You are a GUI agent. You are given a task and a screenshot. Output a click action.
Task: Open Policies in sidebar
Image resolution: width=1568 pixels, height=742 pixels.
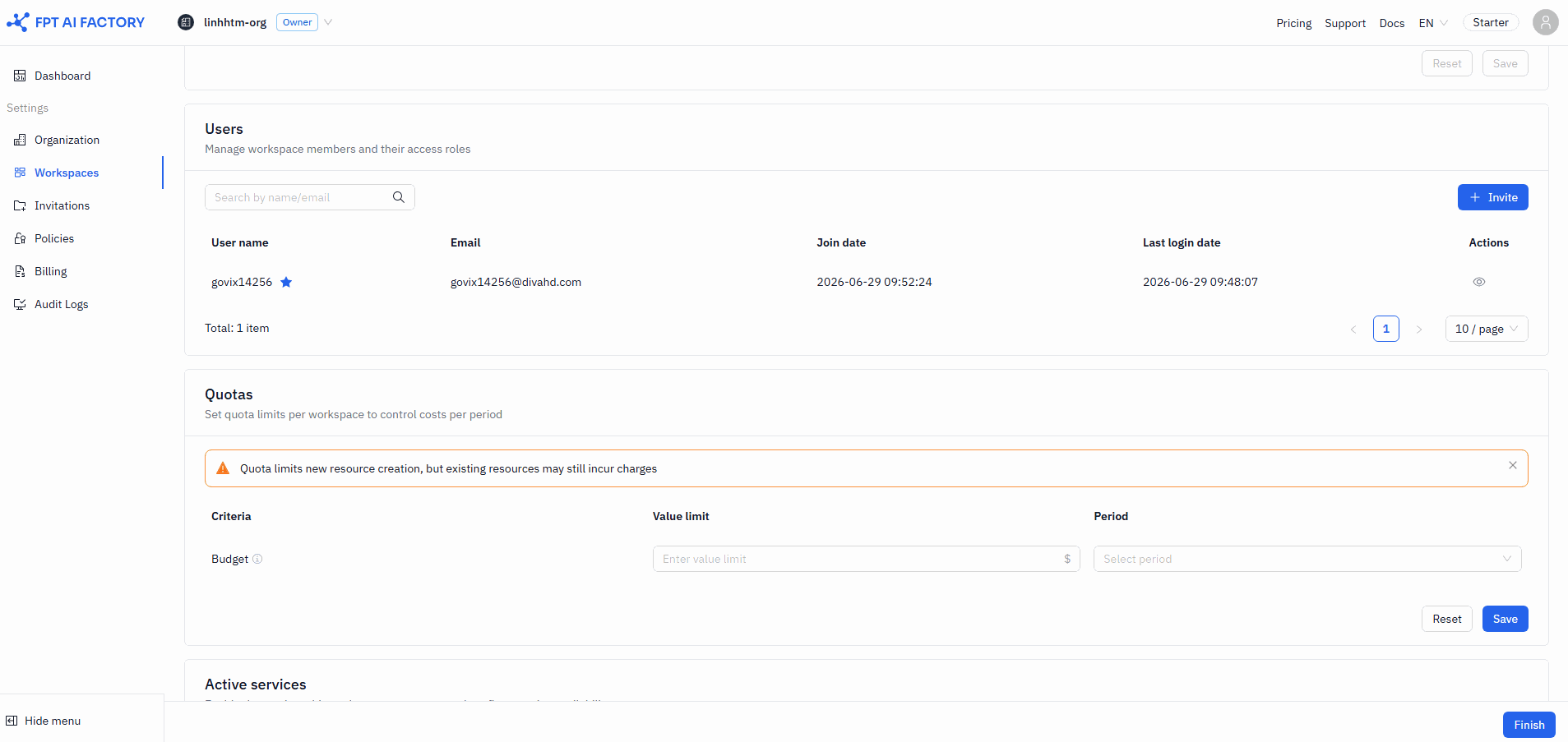click(x=54, y=238)
